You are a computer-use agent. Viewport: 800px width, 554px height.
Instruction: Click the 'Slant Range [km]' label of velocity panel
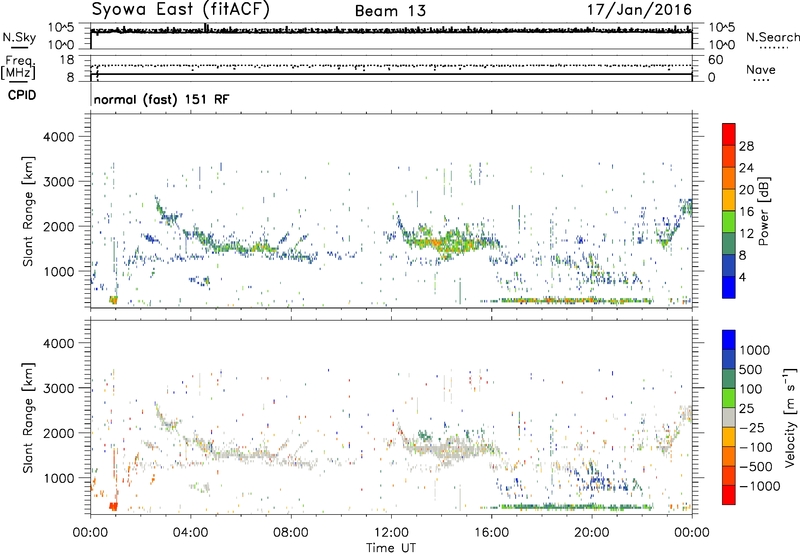(x=28, y=417)
